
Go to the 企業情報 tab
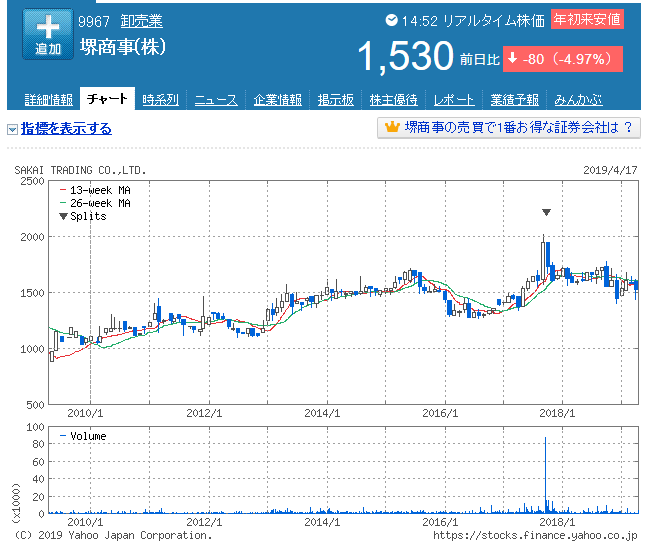pos(278,100)
